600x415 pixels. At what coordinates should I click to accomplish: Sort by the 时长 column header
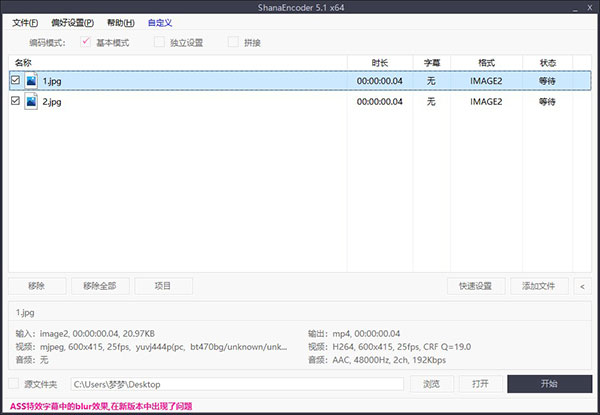[380, 63]
